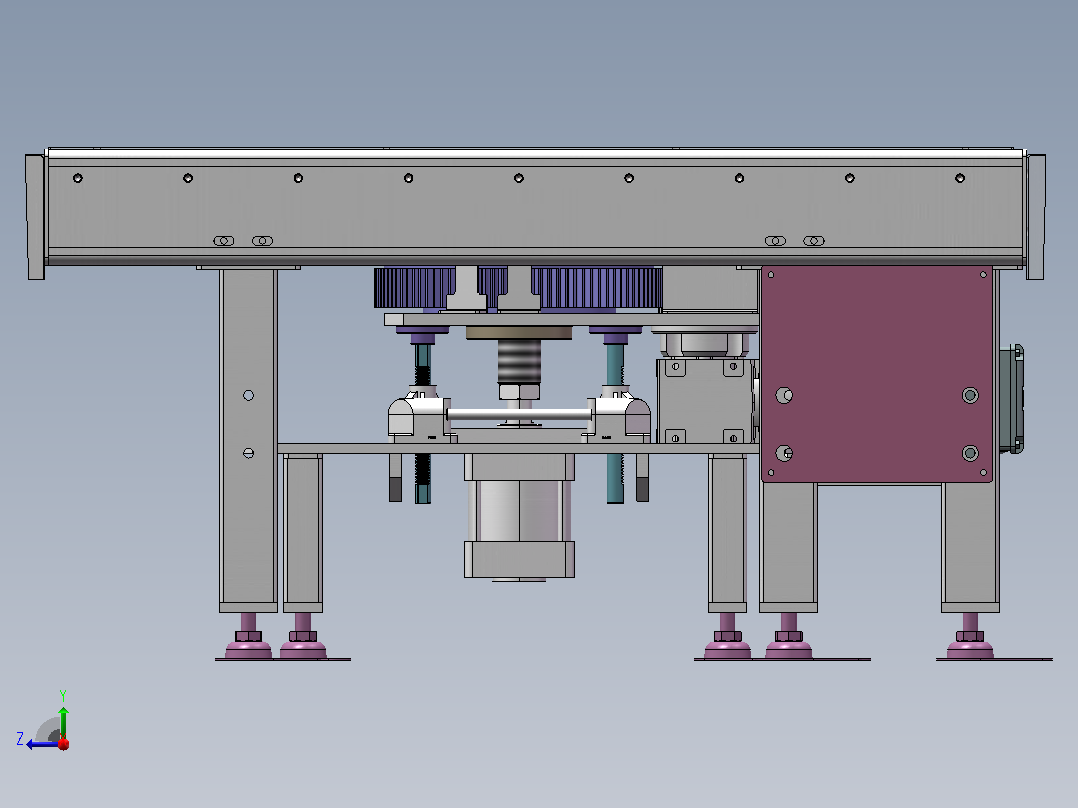The width and height of the screenshot is (1078, 808).
Task: Select the right white bearing block
Action: pos(619,416)
